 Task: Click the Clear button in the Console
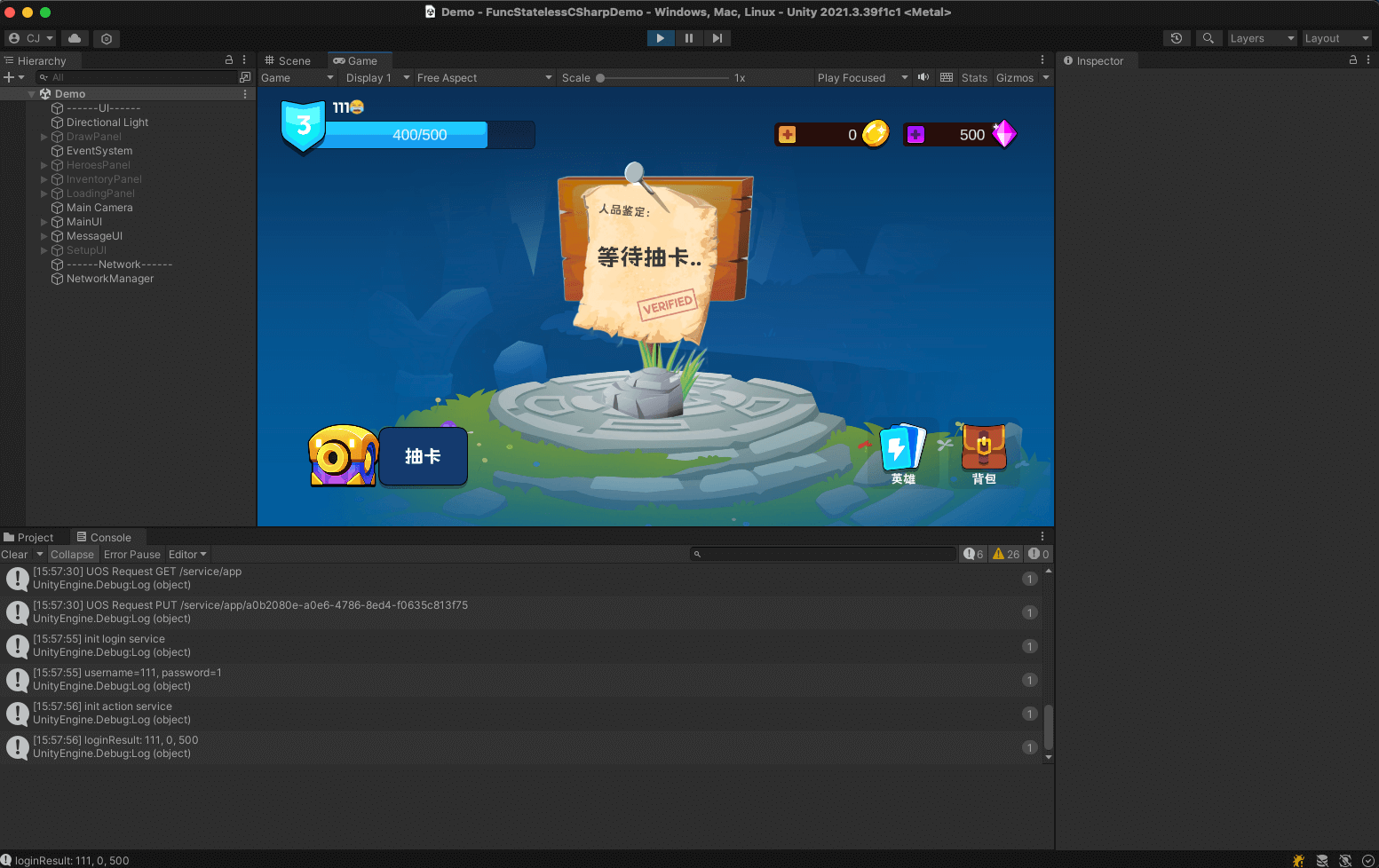click(14, 554)
